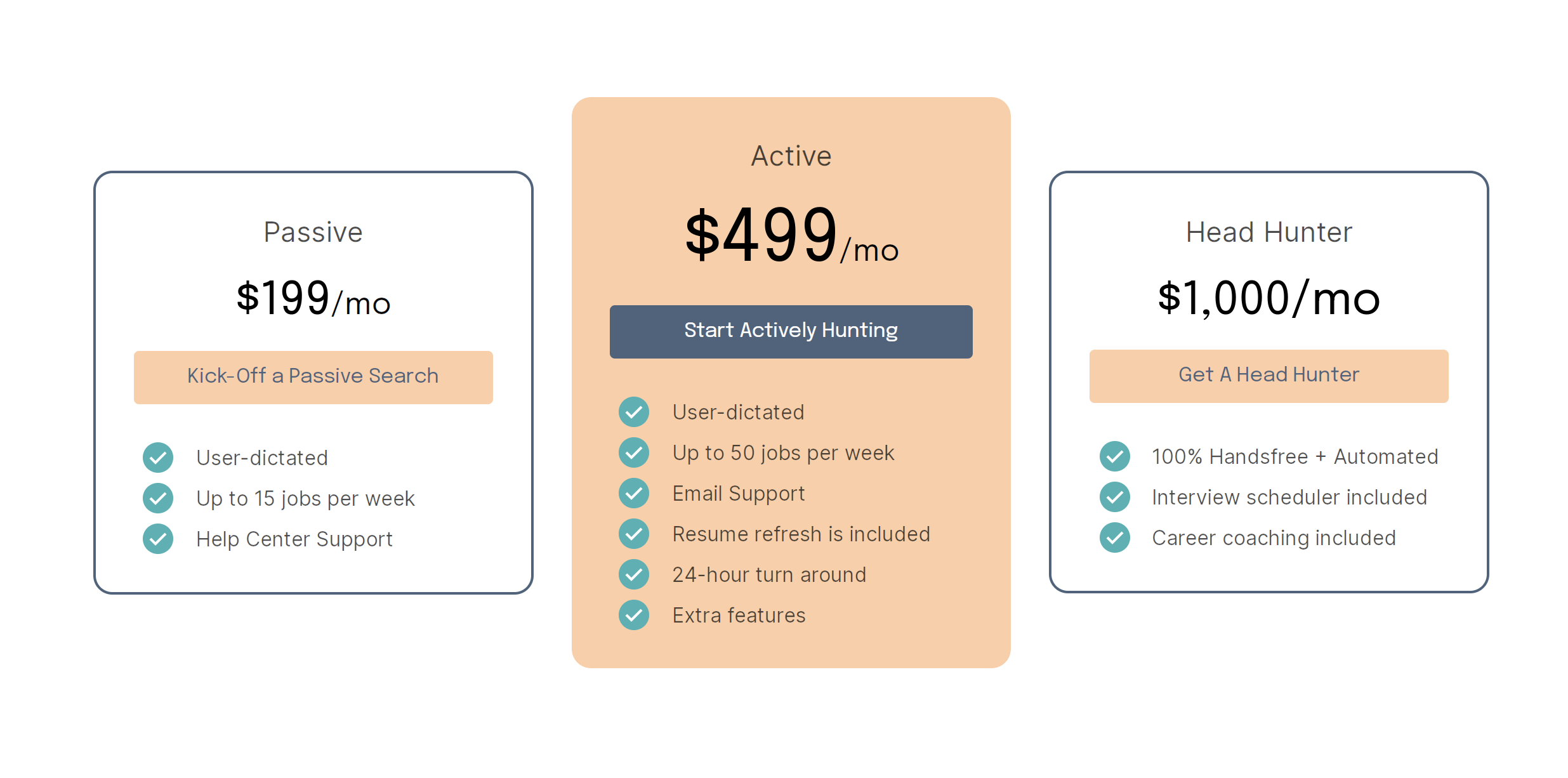
Task: Click the $199/mo price text
Action: pyautogui.click(x=313, y=298)
